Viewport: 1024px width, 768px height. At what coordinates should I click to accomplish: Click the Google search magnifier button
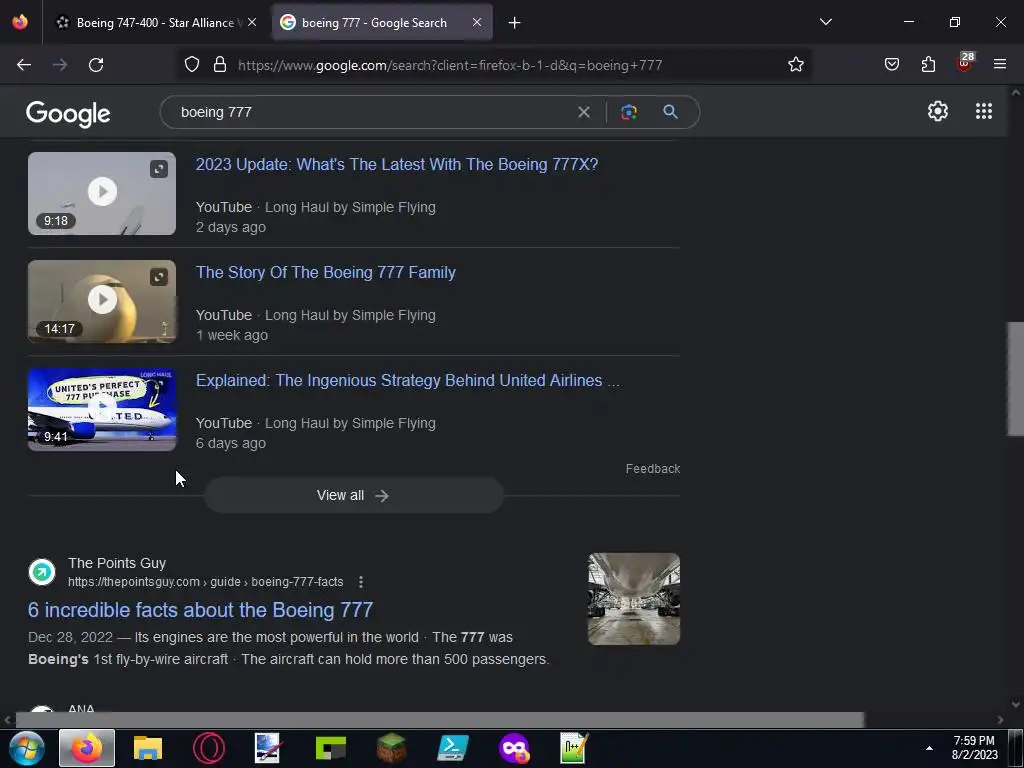coord(670,112)
